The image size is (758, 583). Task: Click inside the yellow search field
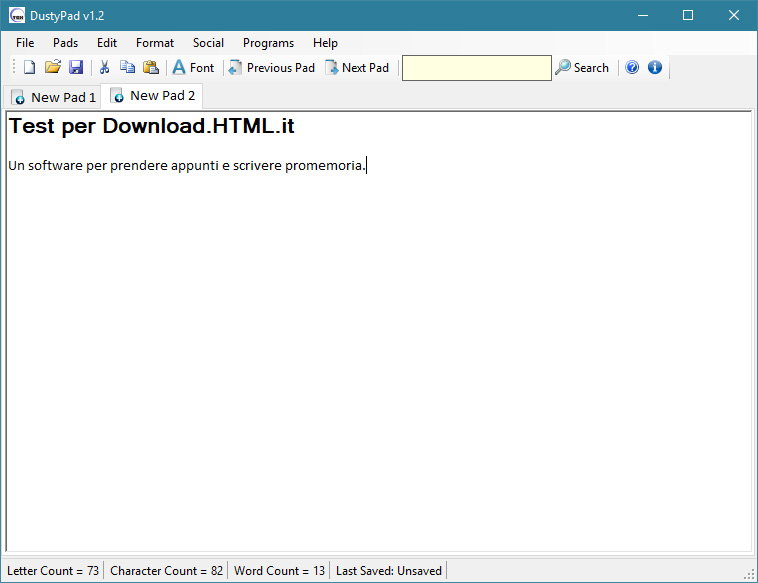tap(476, 68)
